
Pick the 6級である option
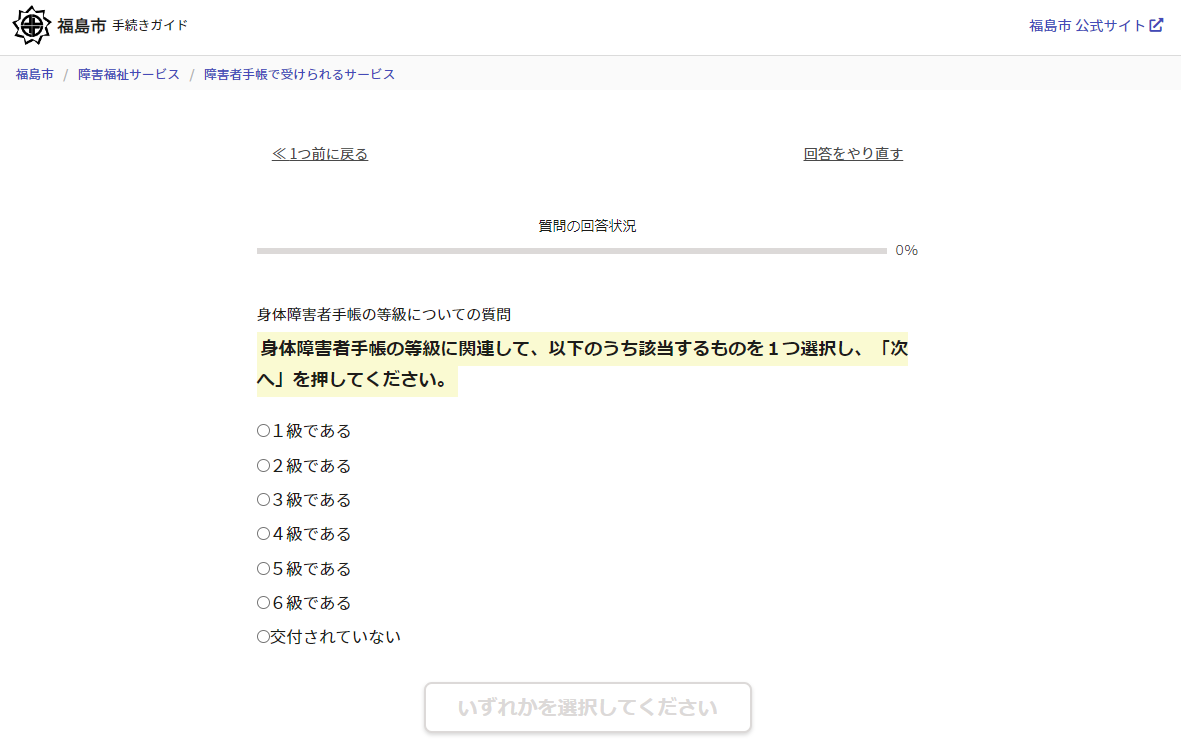coord(263,603)
